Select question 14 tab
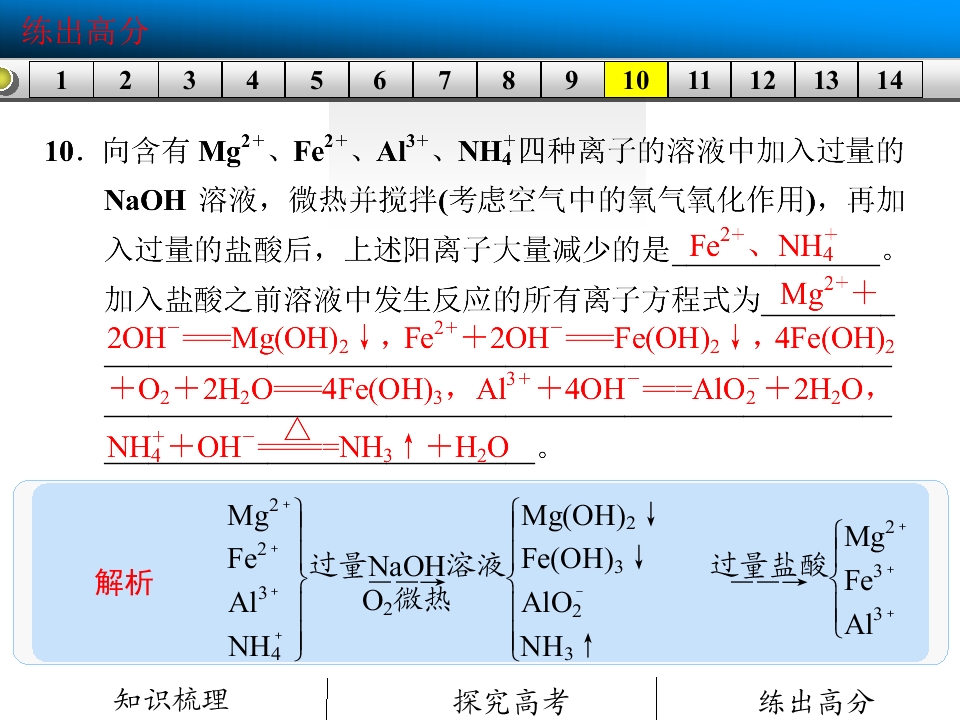This screenshot has height=720, width=960. 890,80
